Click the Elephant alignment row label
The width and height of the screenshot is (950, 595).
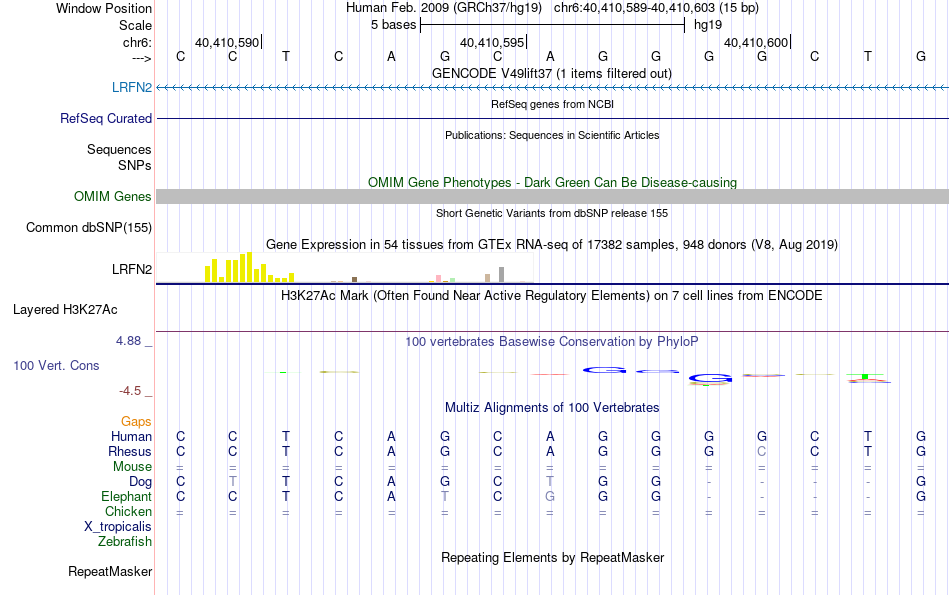[126, 497]
